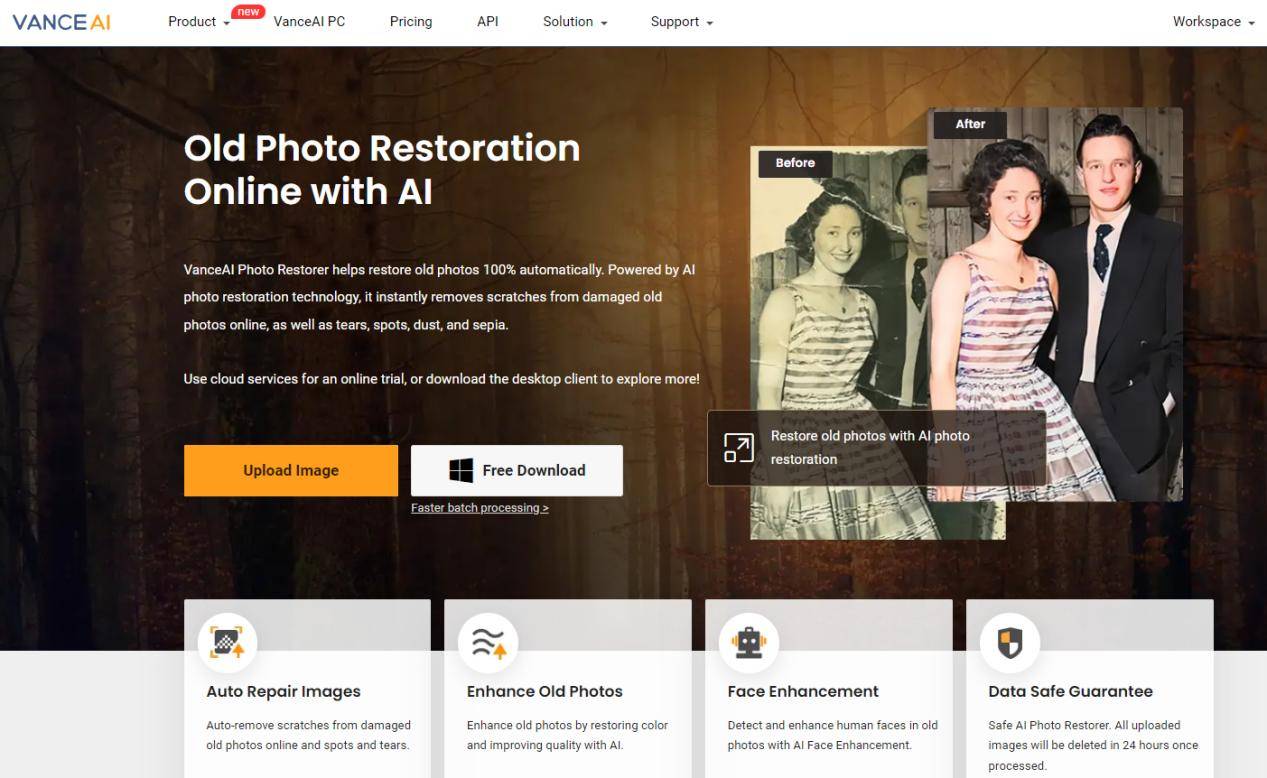The width and height of the screenshot is (1267, 778).
Task: Follow the 'Faster batch processing' link
Action: point(479,508)
